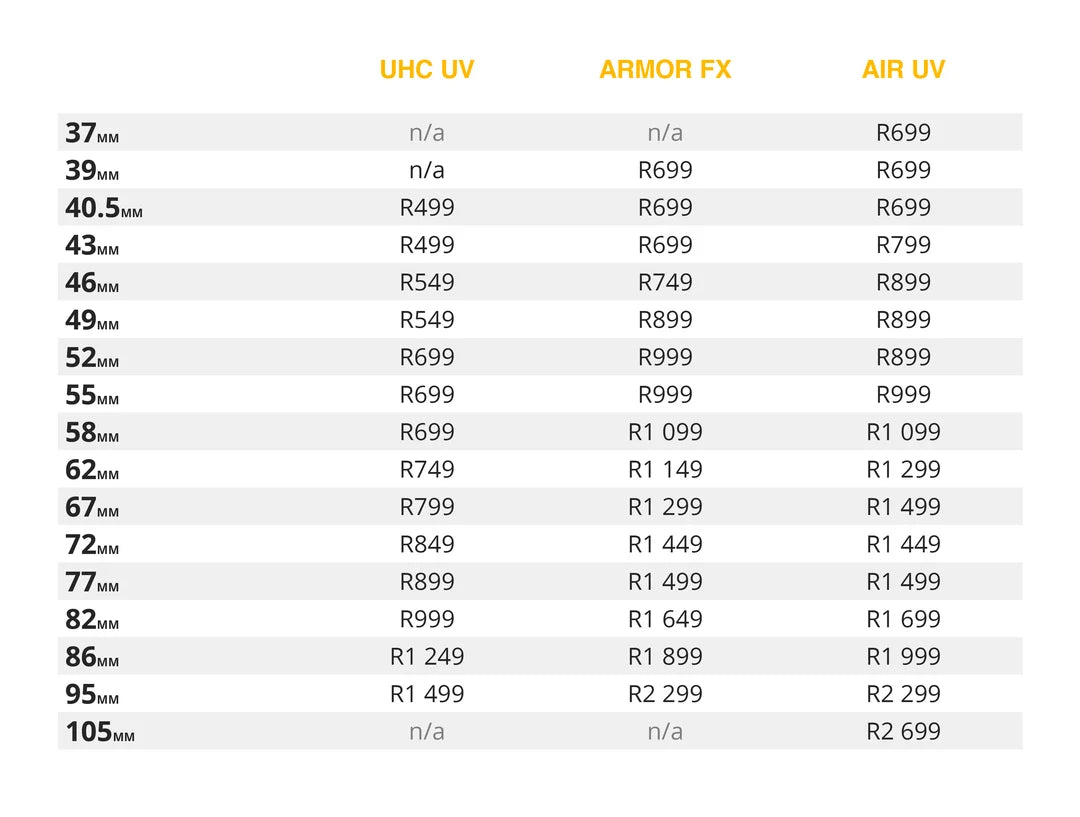Click the ARMOR FX price R1 149
This screenshot has width=1080, height=817.
pyautogui.click(x=665, y=469)
